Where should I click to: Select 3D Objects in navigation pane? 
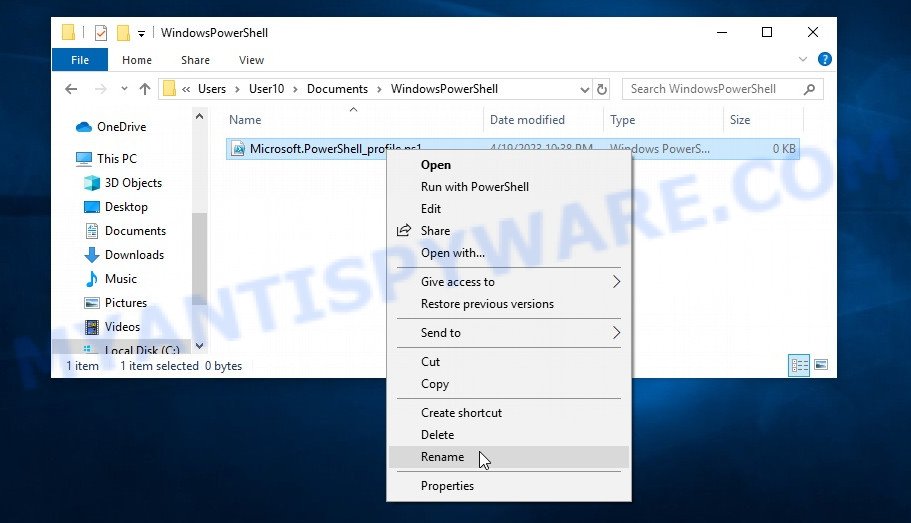133,183
